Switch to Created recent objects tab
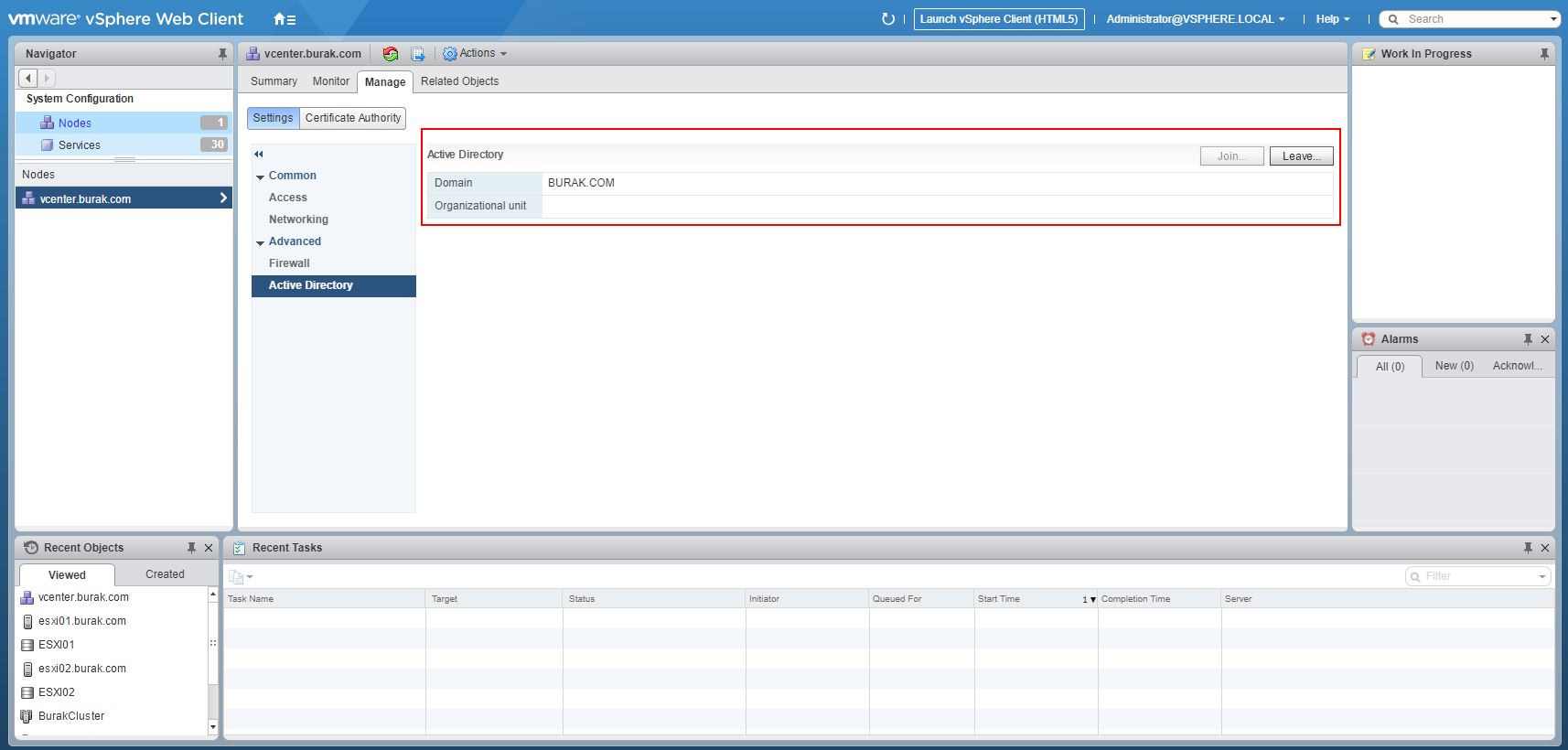The width and height of the screenshot is (1568, 750). 165,574
